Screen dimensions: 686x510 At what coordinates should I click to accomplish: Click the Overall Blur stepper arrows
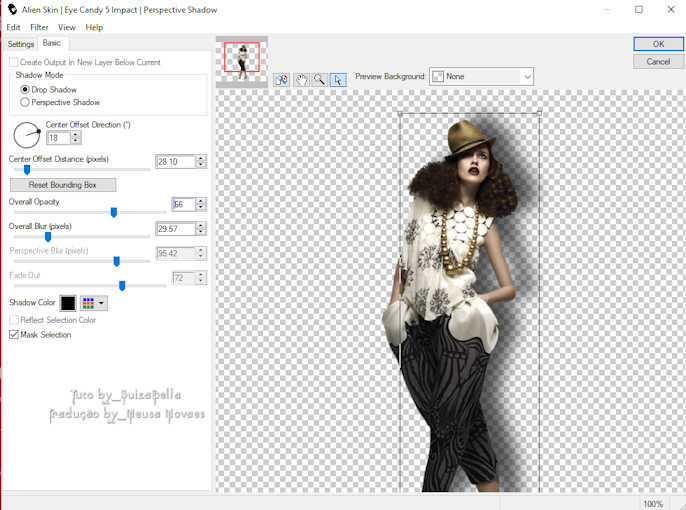[201, 229]
